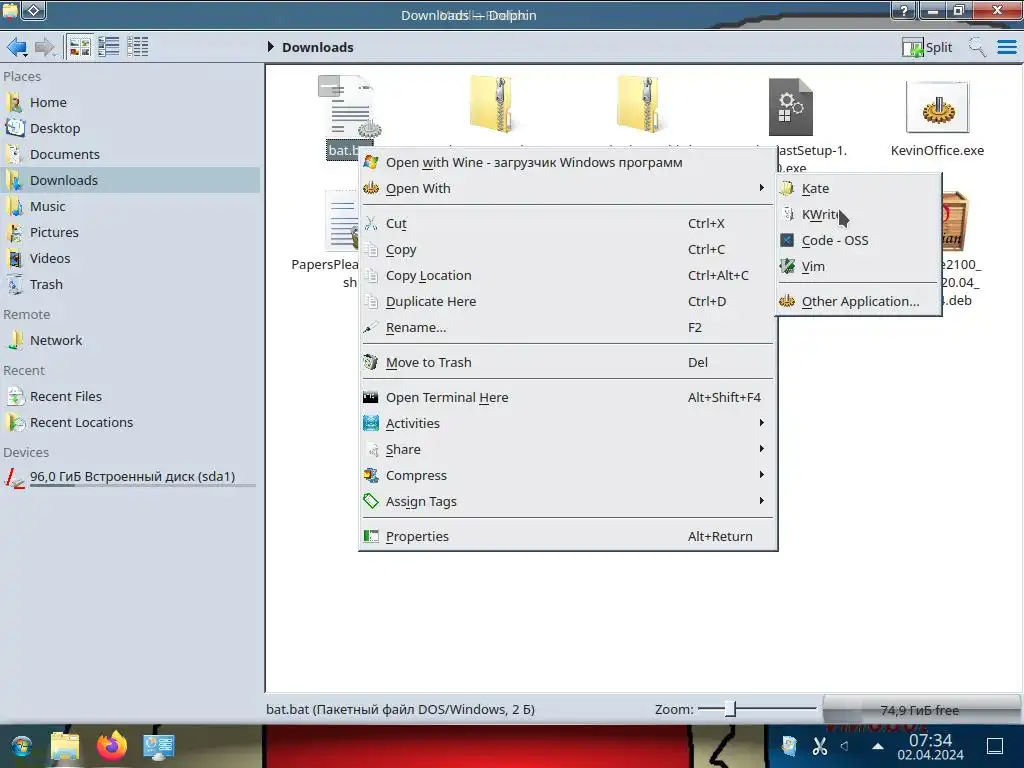The width and height of the screenshot is (1024, 768).
Task: Click the 74,9 ГиБ free space bar
Action: pyautogui.click(x=921, y=710)
